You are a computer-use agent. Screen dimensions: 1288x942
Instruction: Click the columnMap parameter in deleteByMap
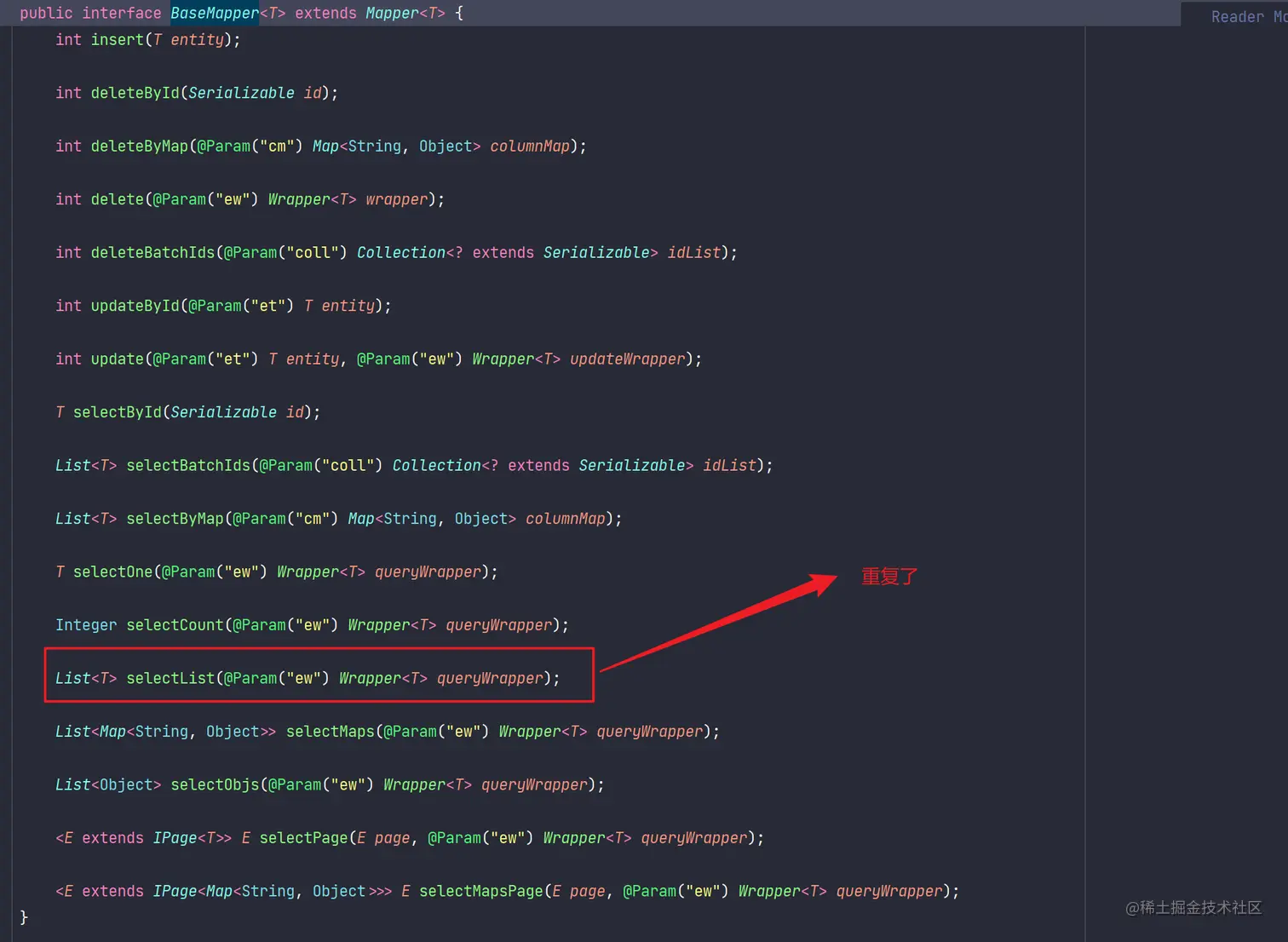(x=530, y=146)
